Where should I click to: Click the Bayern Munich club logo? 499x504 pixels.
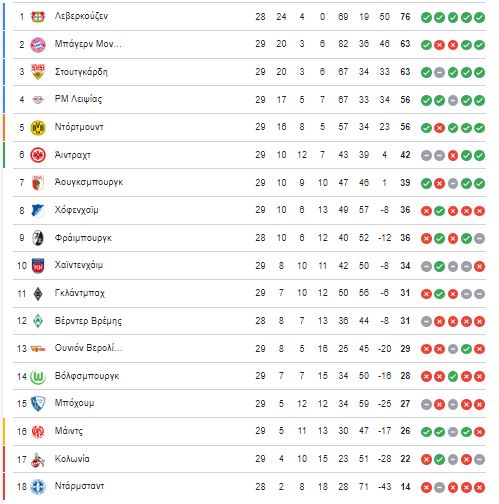38,44
